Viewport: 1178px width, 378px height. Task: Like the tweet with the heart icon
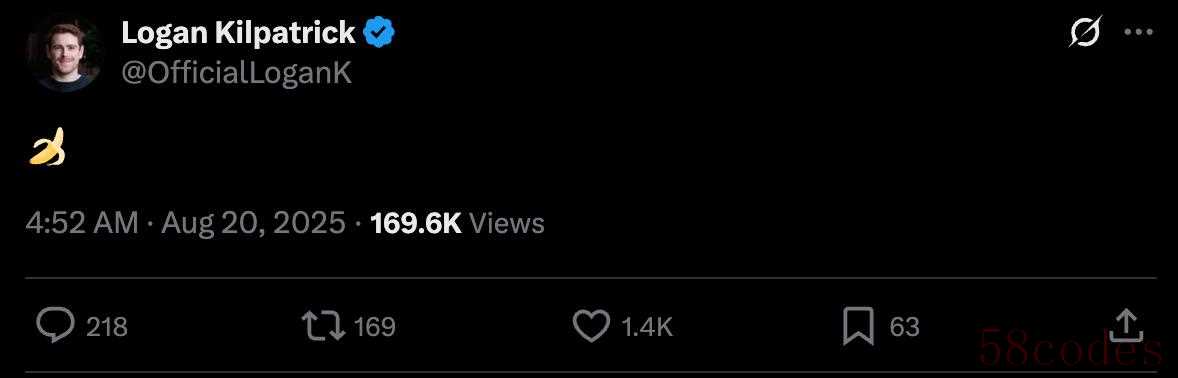pos(592,326)
